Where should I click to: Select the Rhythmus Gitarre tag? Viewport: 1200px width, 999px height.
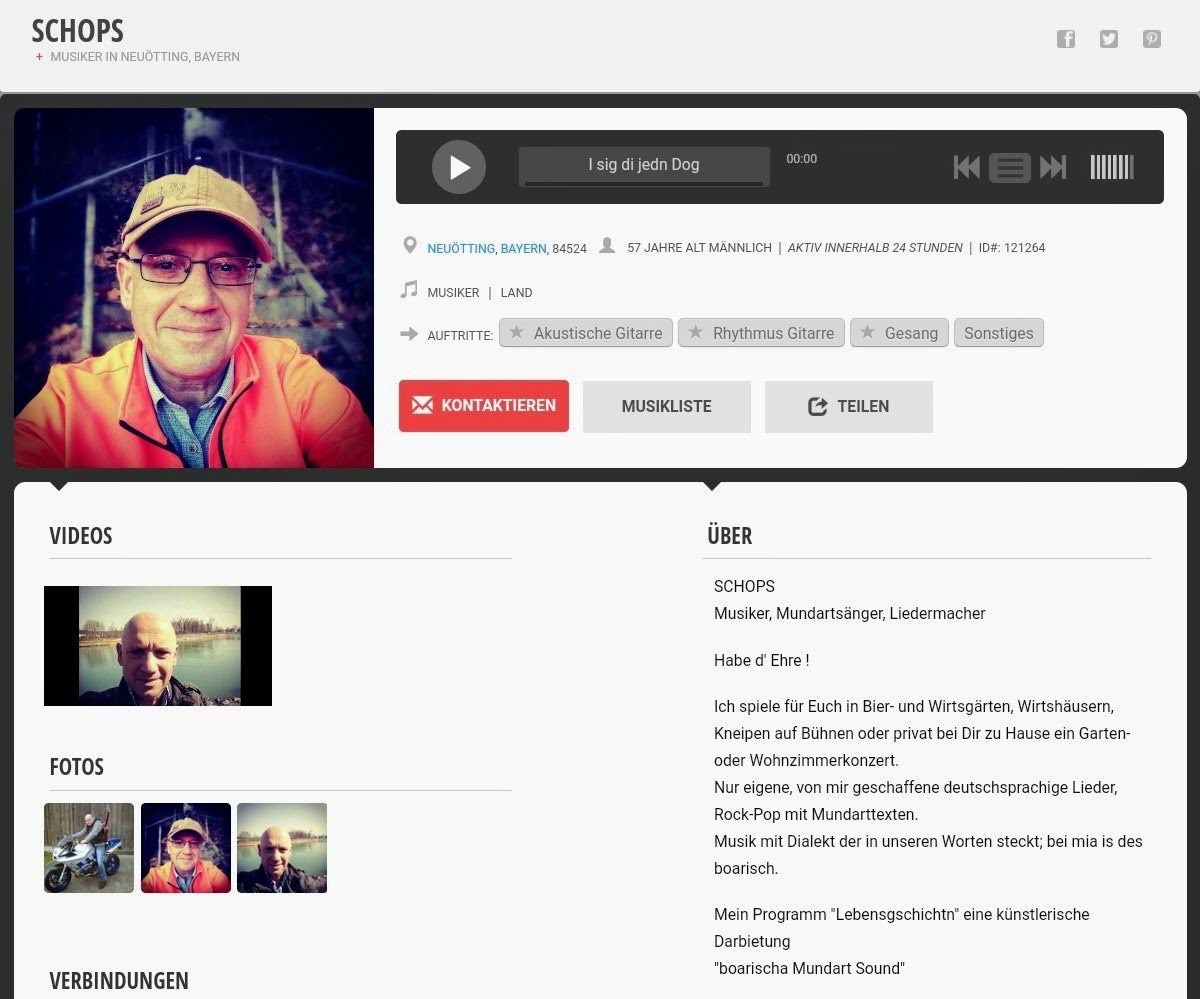click(761, 333)
